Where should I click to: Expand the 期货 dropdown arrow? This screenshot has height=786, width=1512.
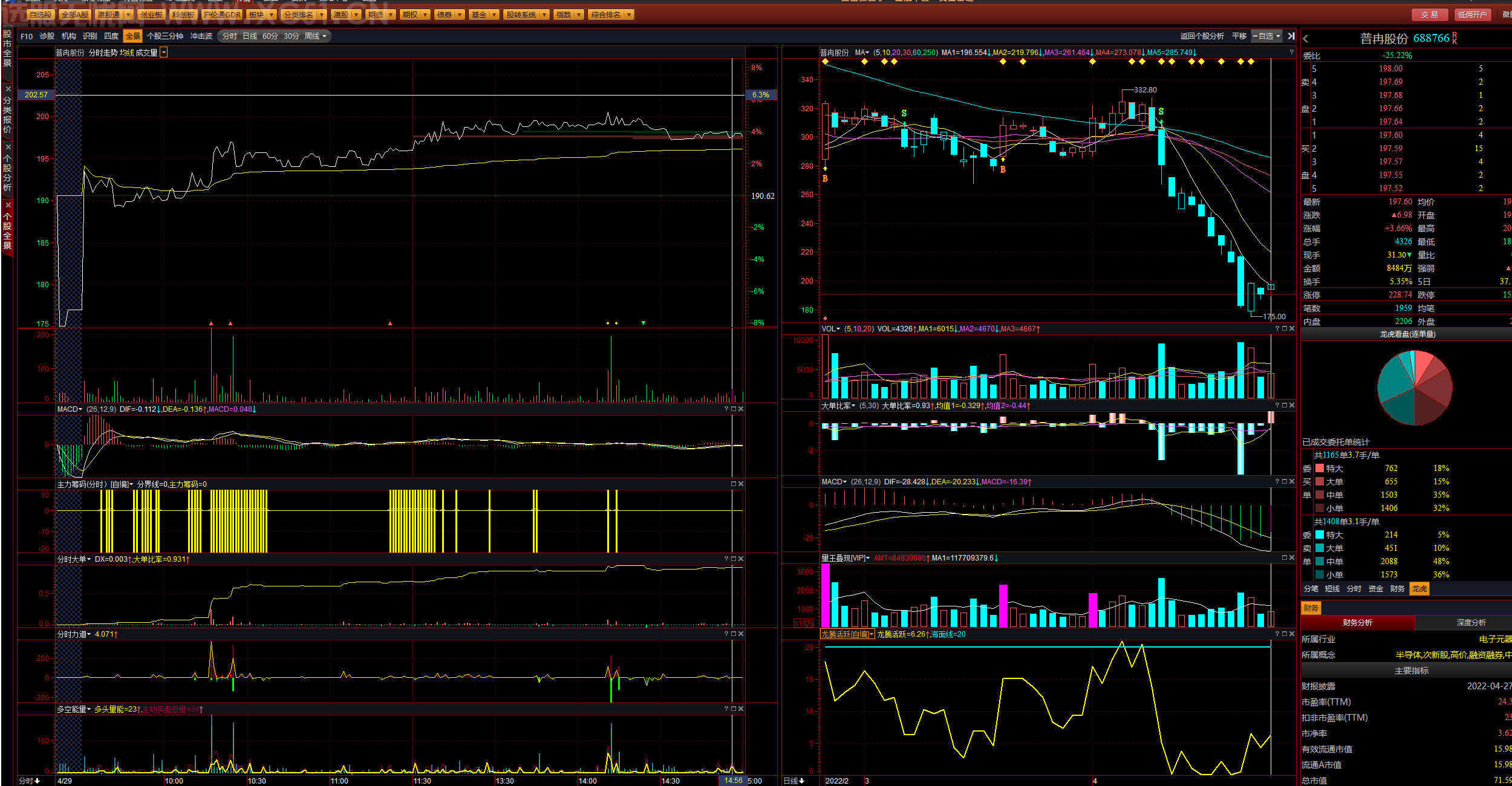pos(391,15)
